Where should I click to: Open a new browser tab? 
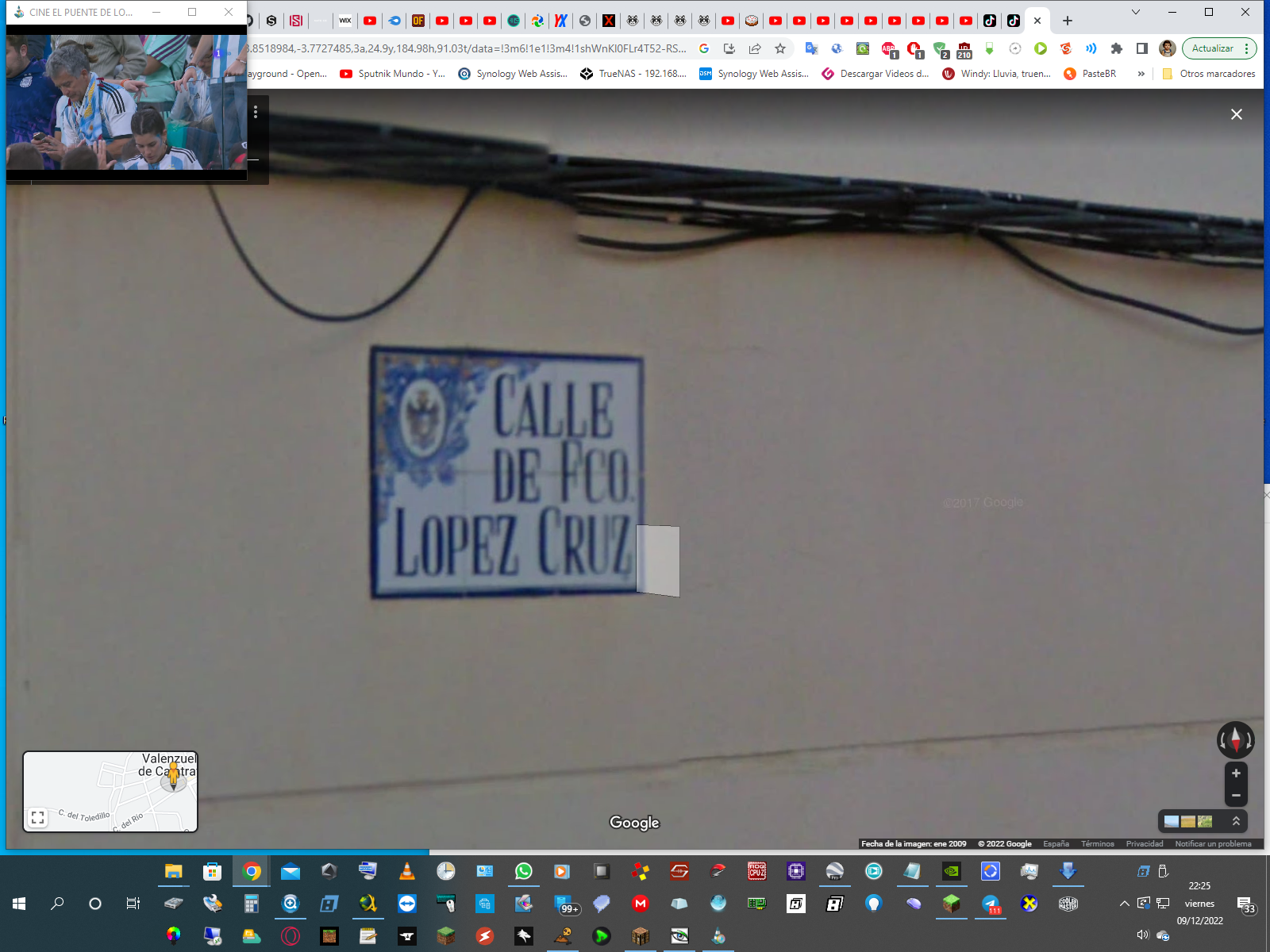(1068, 21)
